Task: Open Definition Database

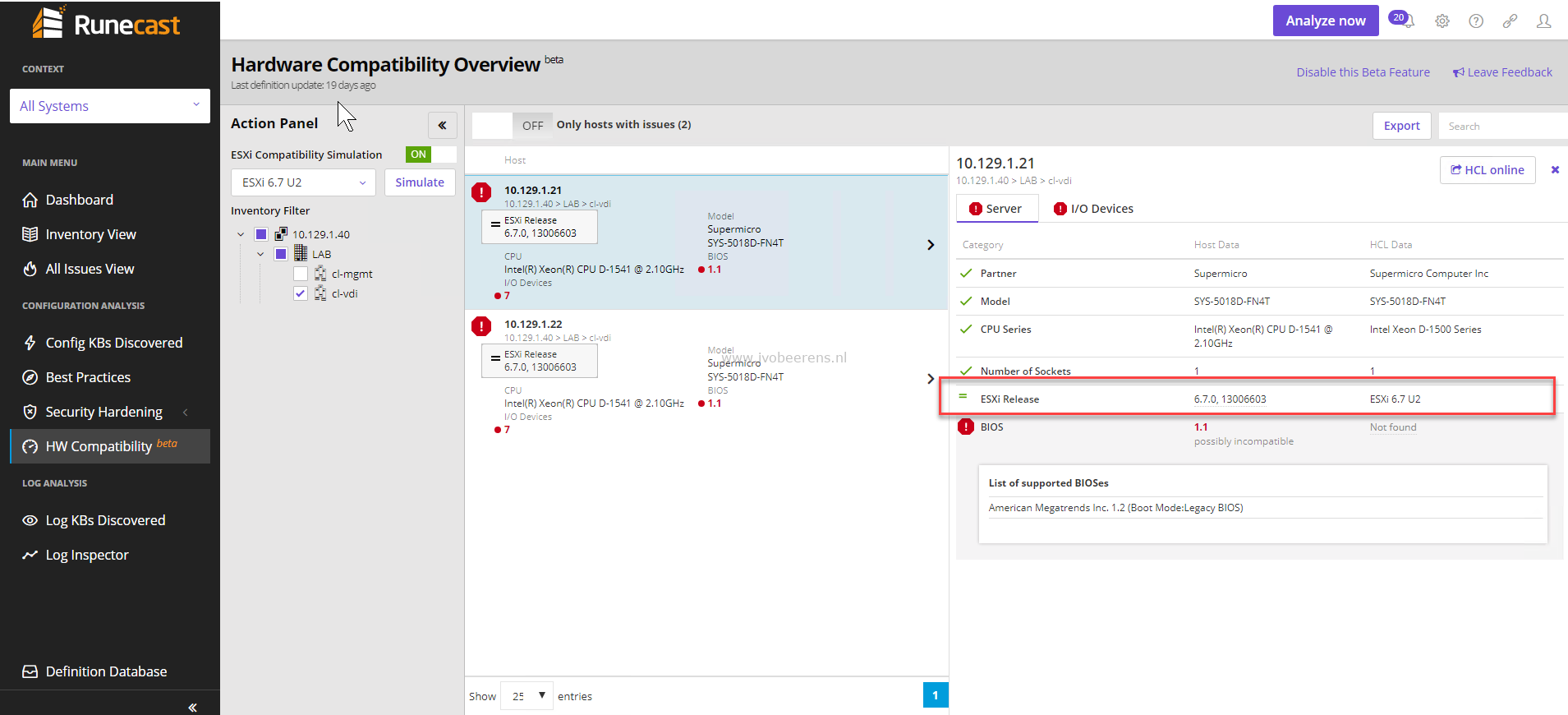Action: click(106, 671)
